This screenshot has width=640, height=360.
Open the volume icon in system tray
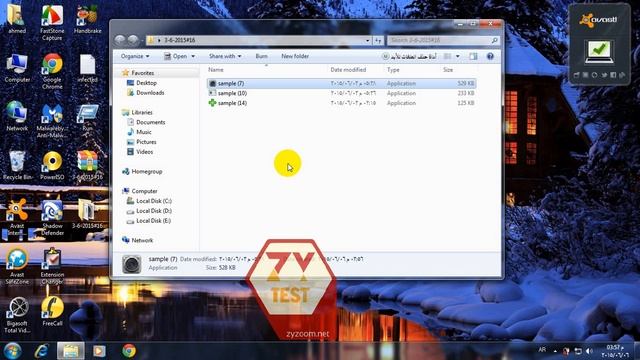click(589, 351)
